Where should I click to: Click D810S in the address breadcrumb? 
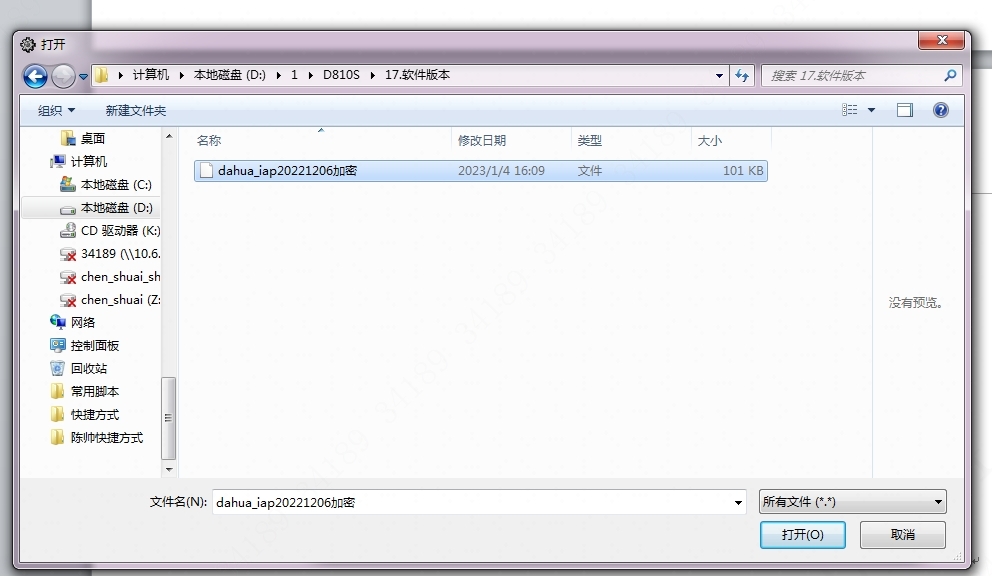(340, 76)
